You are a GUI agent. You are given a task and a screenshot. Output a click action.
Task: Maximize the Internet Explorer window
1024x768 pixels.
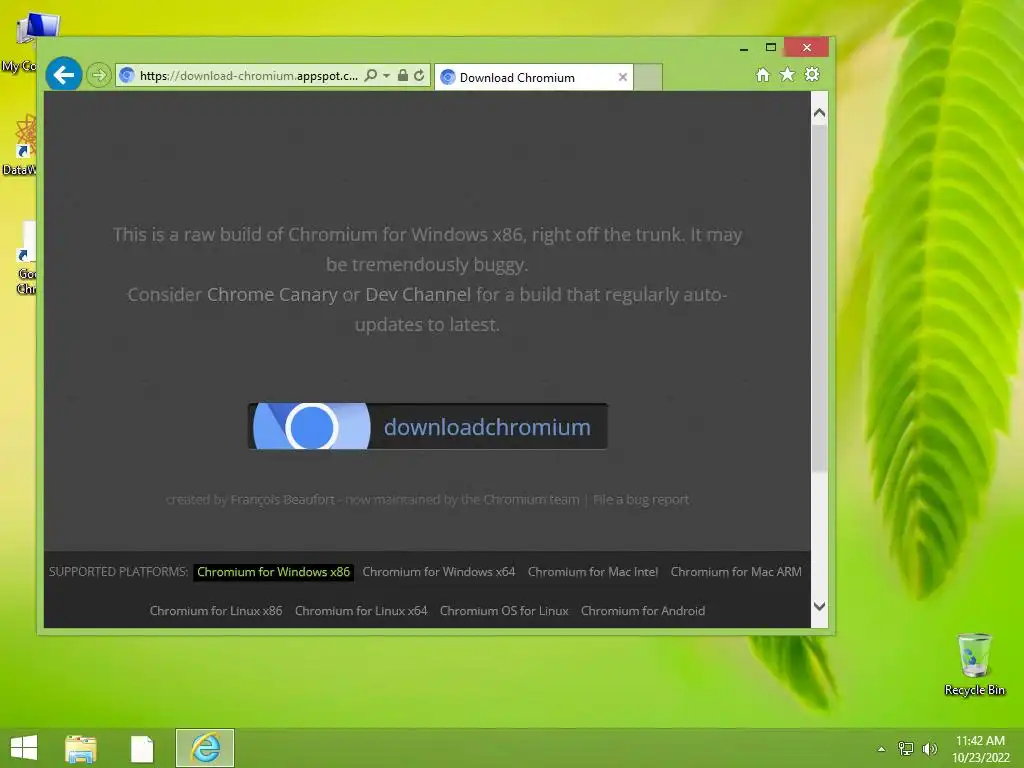[771, 48]
